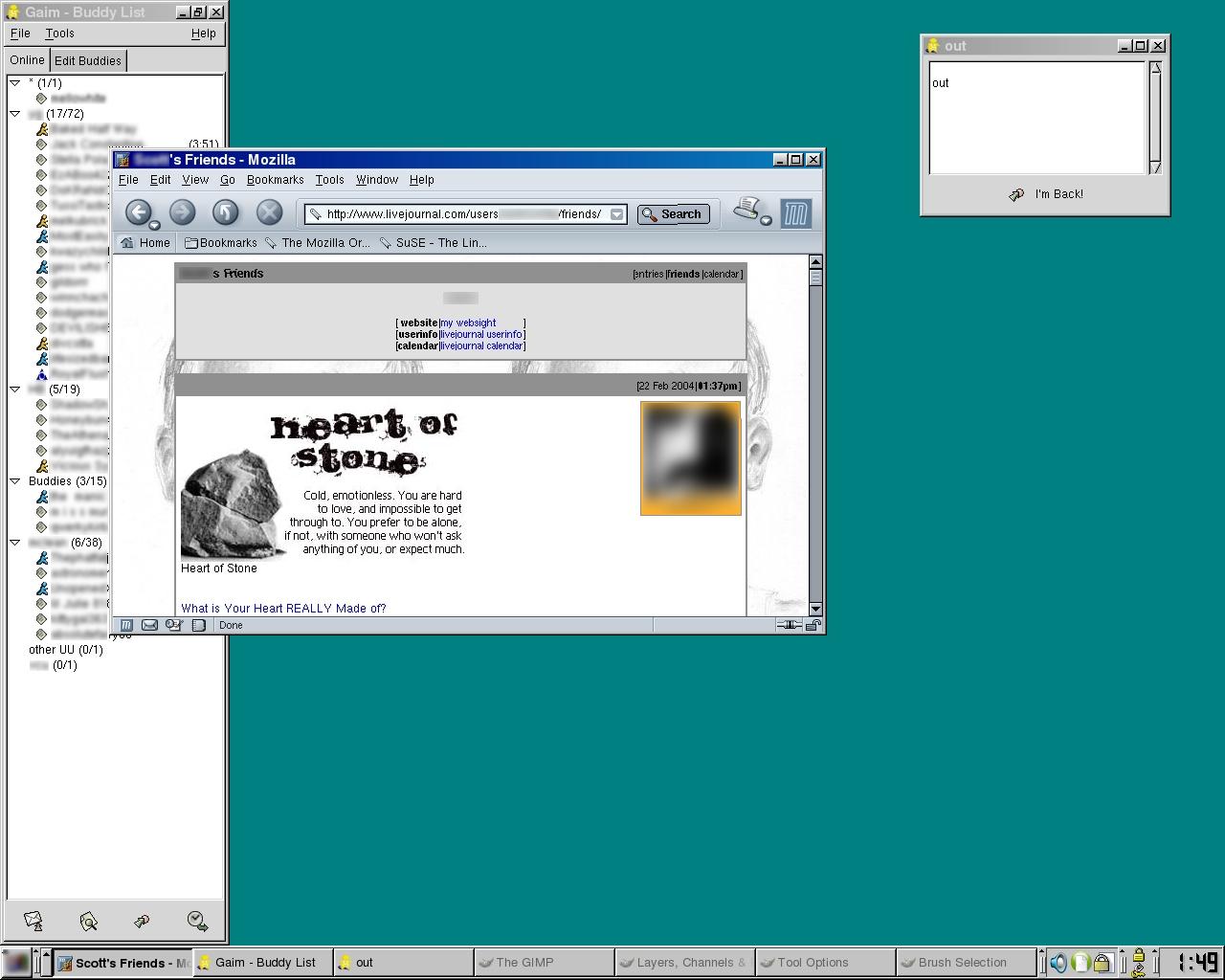
Task: Collapse the (6/38) buddy group
Action: 15,543
